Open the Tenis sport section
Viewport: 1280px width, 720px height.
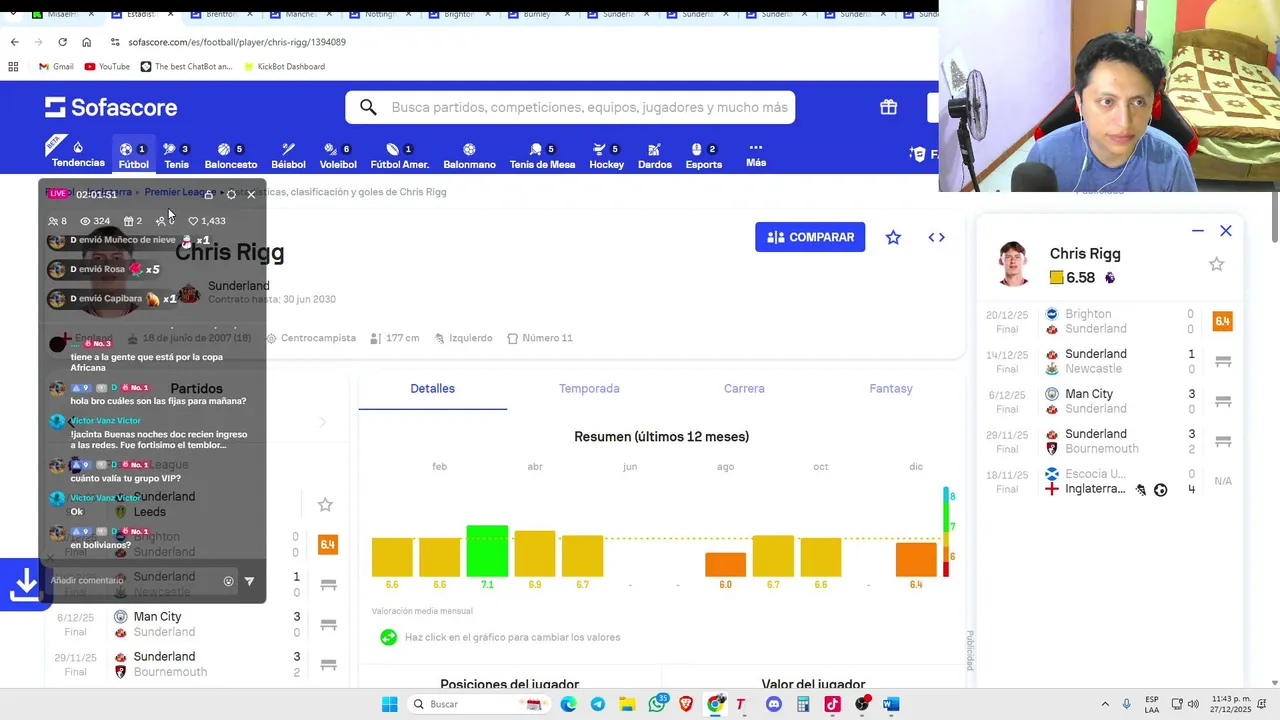176,156
